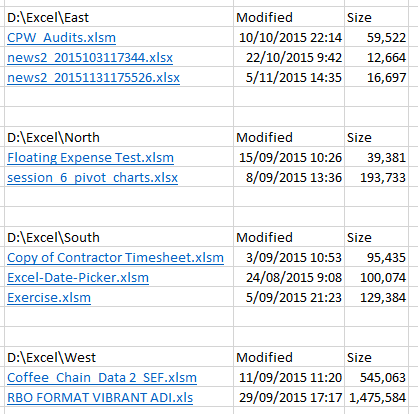The width and height of the screenshot is (418, 414).
Task: Open the CPW_Audits.xlsm file link
Action: click(x=61, y=38)
